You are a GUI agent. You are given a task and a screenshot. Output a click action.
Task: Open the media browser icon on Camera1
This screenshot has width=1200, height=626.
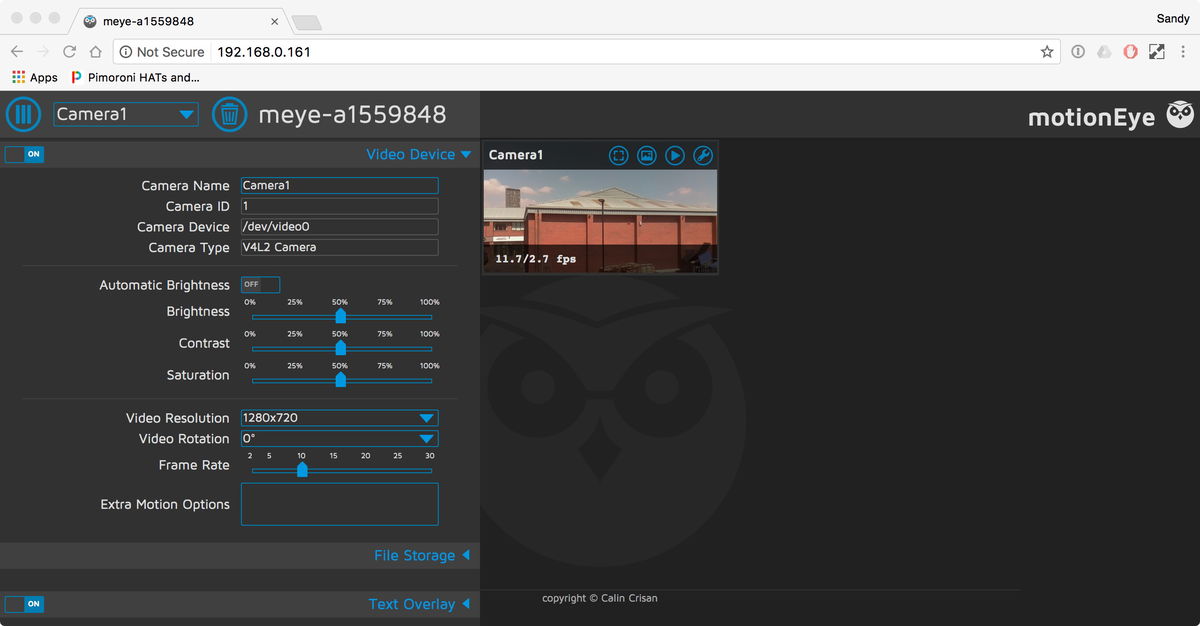647,155
